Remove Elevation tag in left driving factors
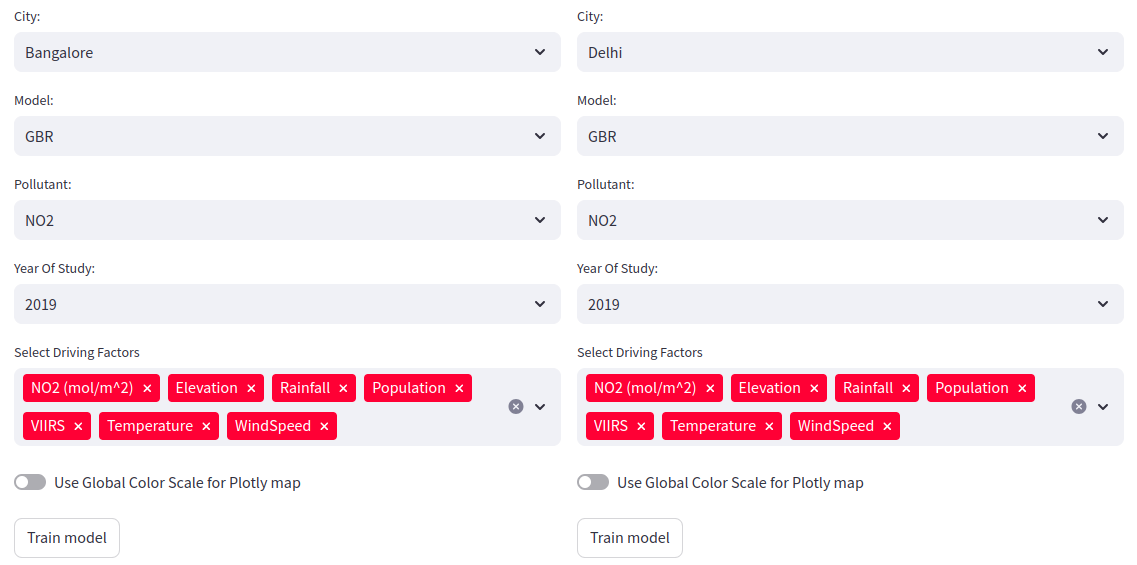Viewport: 1137px width, 565px height. (x=251, y=388)
